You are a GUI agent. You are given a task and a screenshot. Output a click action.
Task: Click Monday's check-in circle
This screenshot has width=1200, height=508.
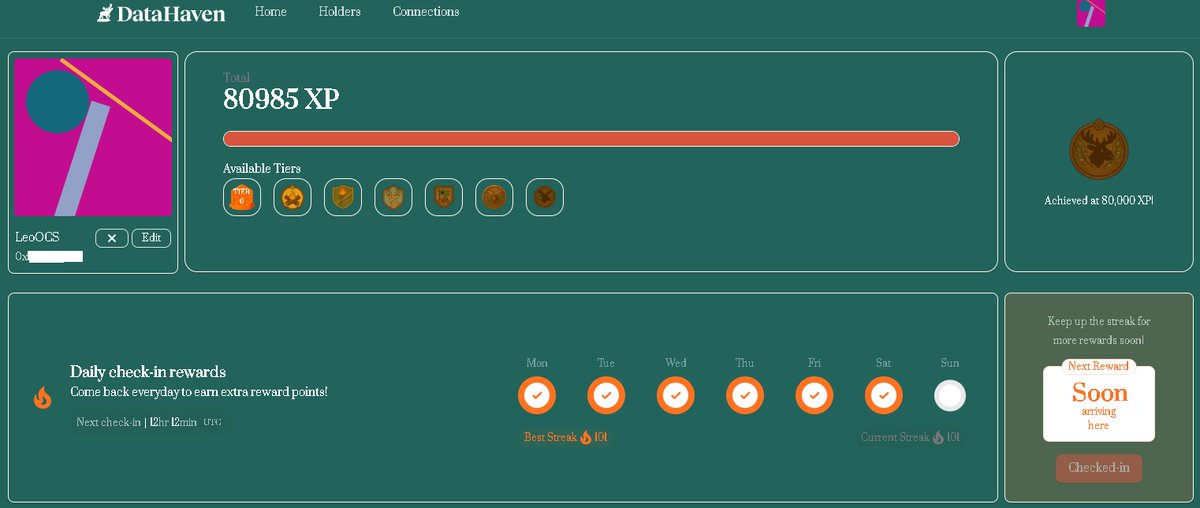tap(537, 396)
